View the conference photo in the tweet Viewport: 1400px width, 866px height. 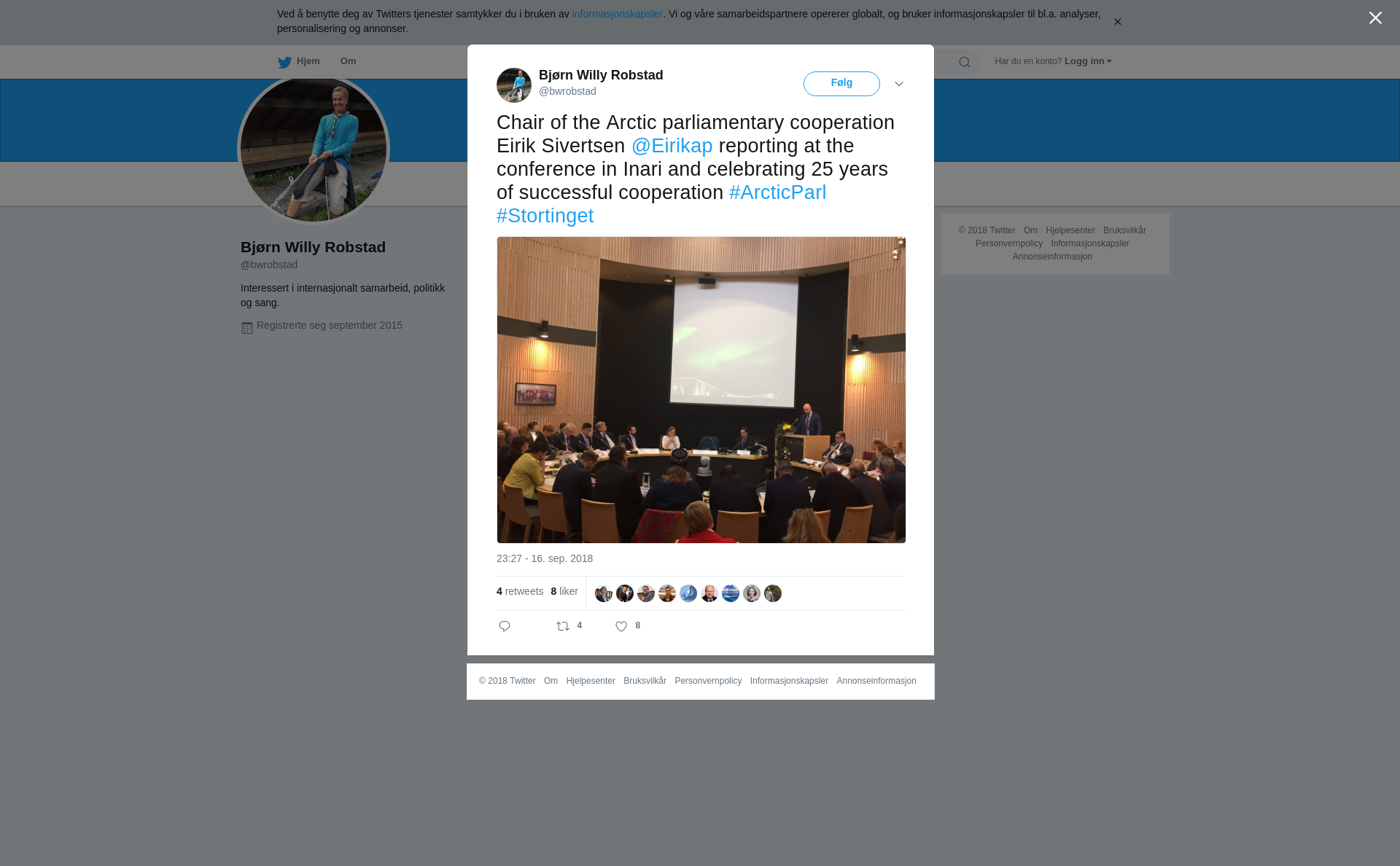tap(701, 390)
